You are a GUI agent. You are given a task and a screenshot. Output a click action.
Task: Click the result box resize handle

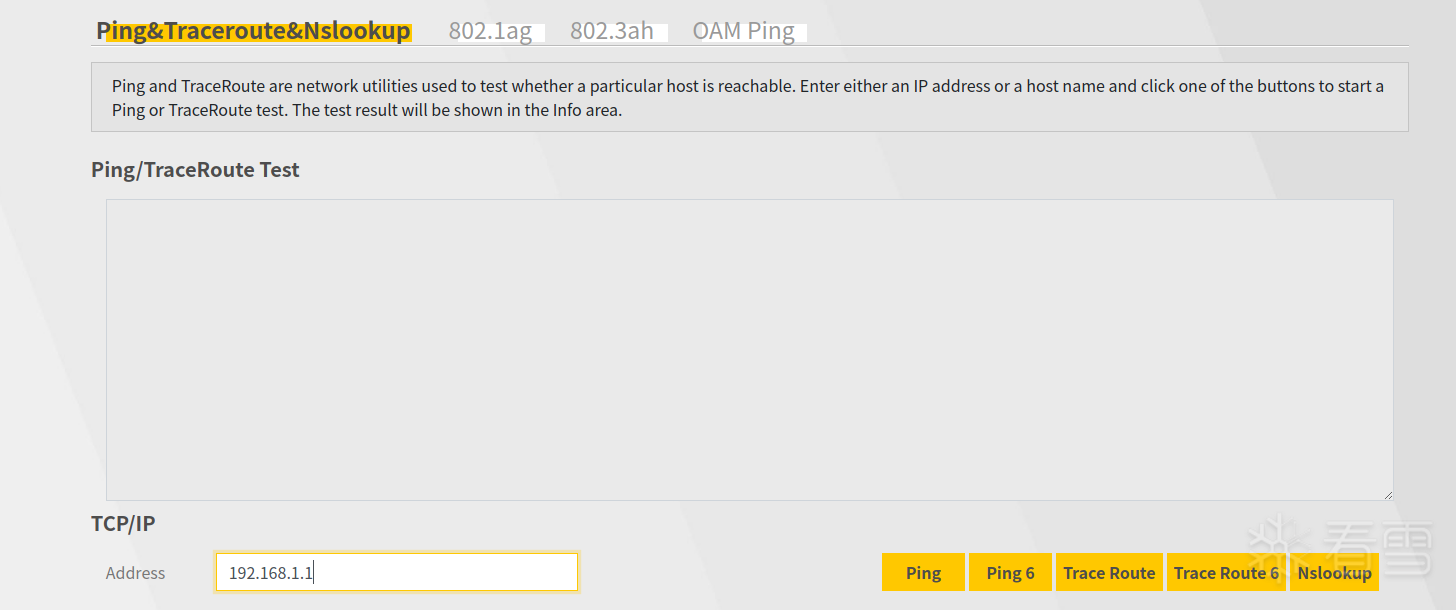1387,494
